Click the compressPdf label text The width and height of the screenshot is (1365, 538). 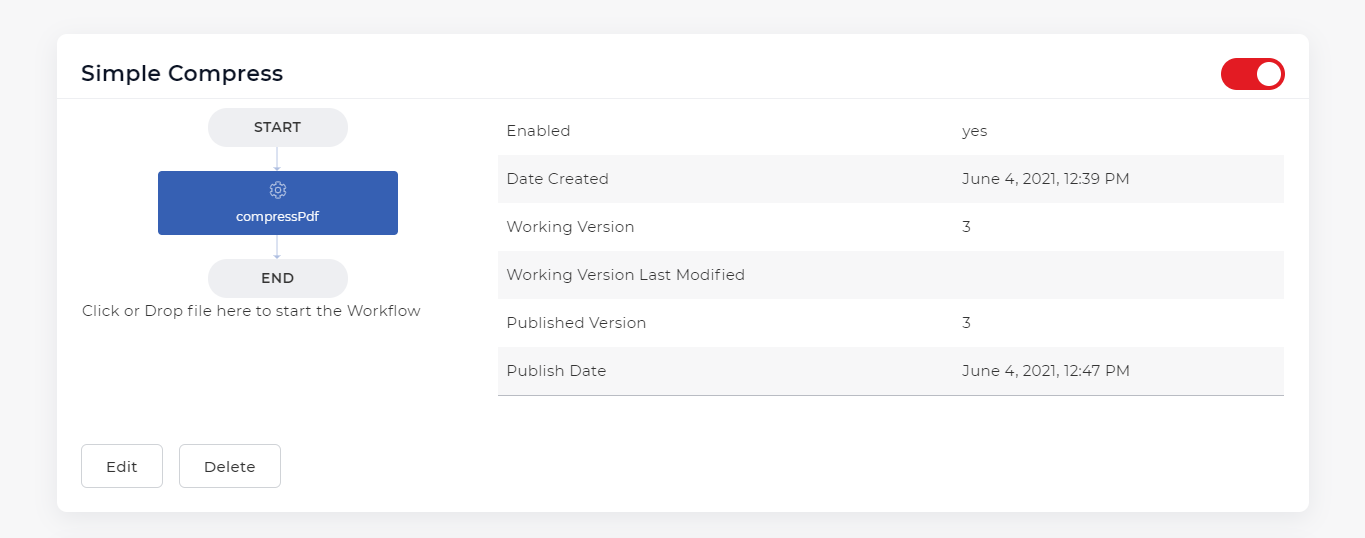[278, 216]
